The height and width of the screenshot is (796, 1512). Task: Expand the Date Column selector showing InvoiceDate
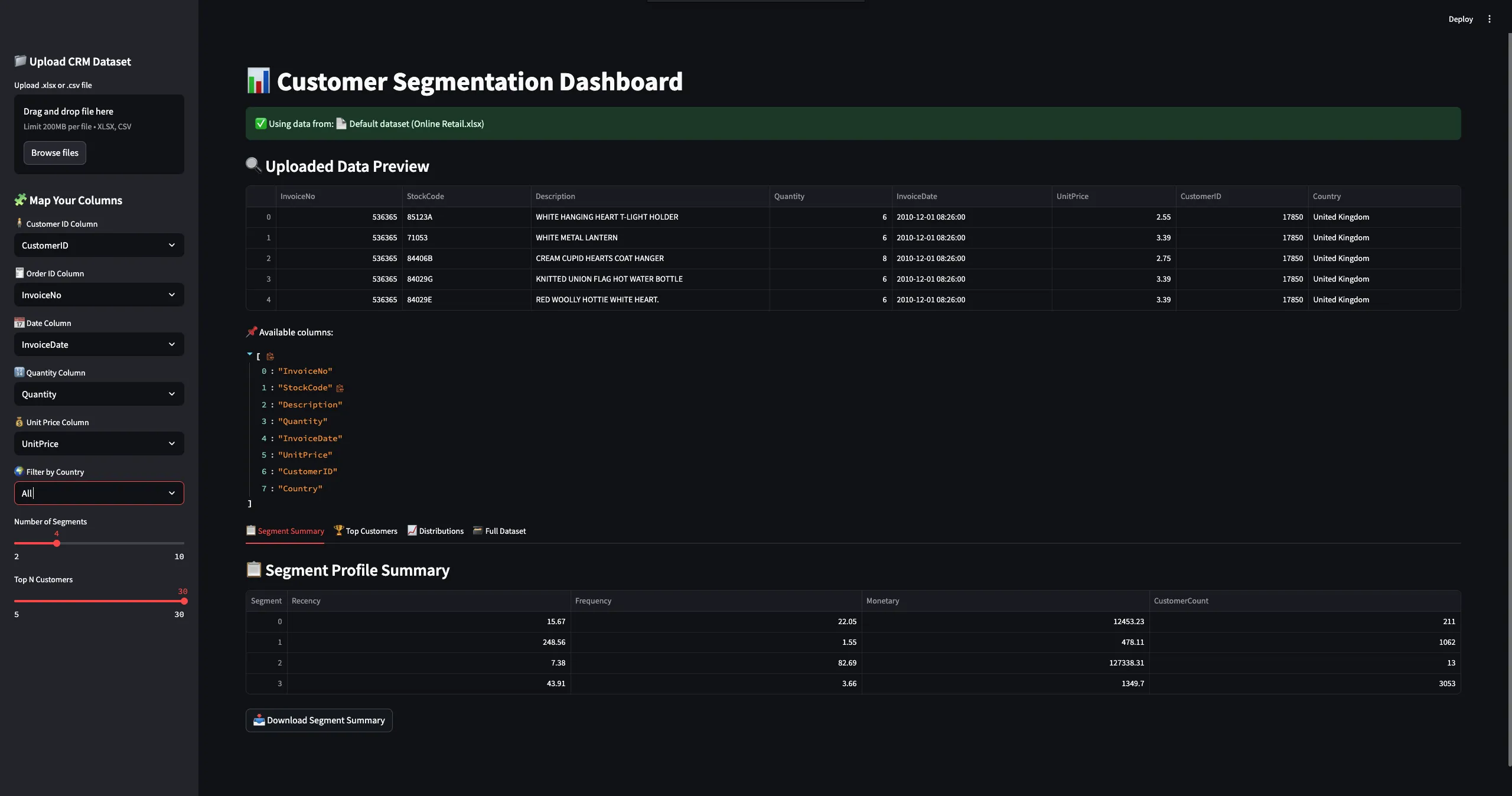[98, 344]
